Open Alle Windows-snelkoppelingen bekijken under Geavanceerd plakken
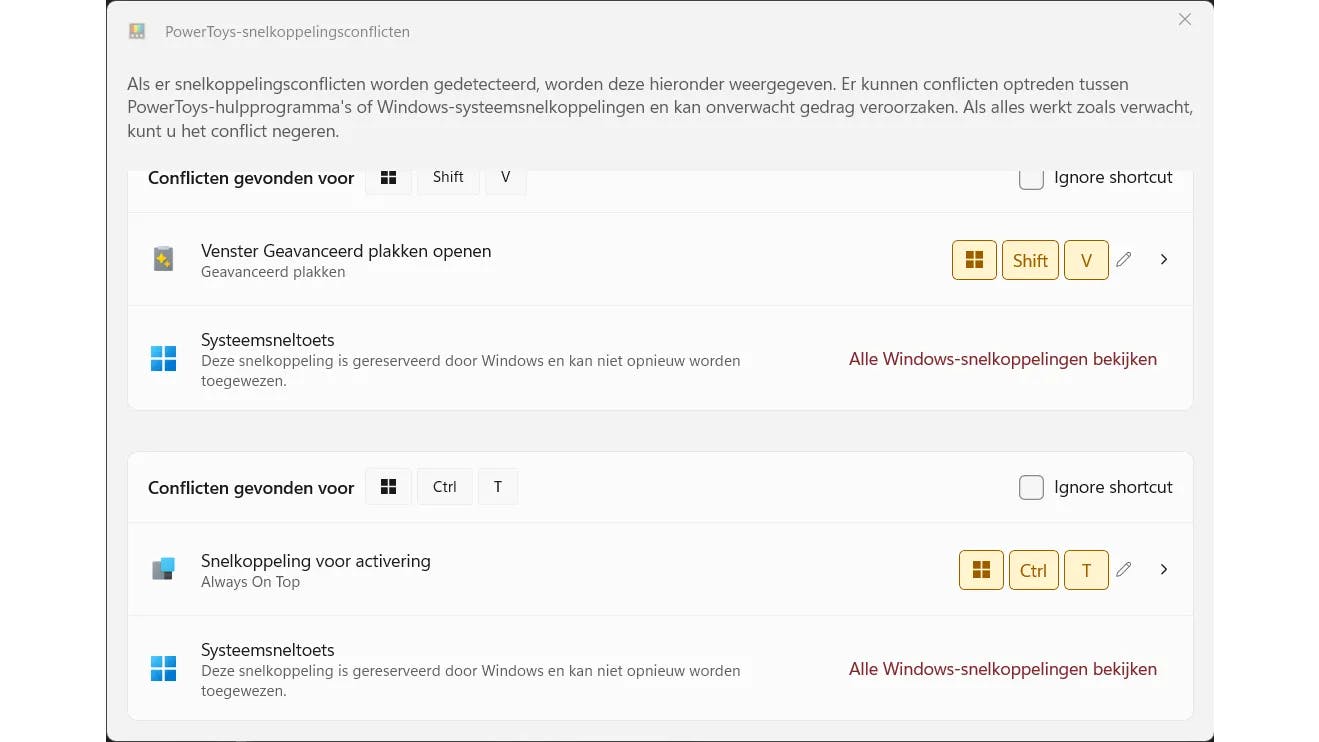This screenshot has width=1319, height=742. [x=1002, y=359]
